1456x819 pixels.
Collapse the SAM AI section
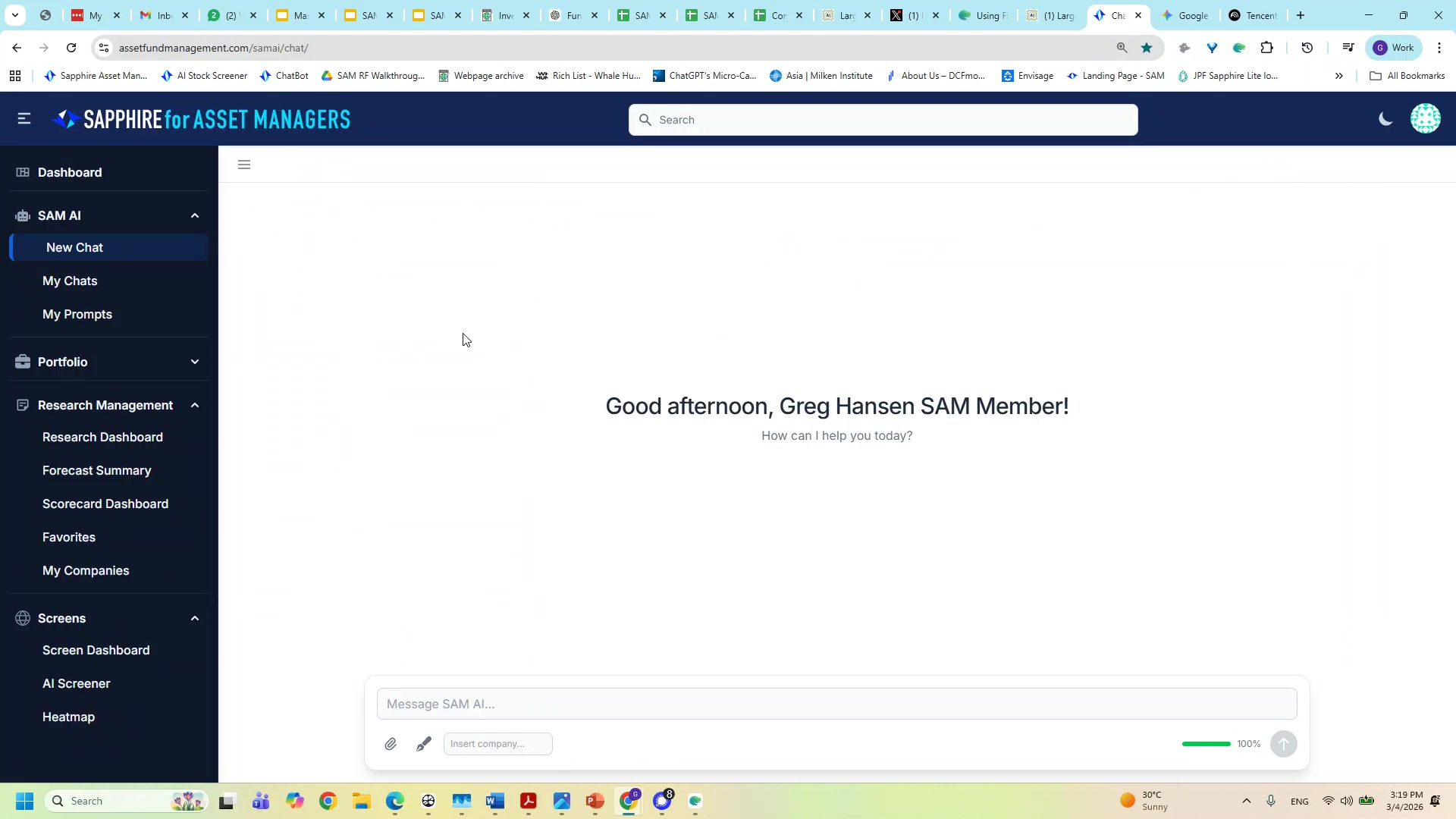pyautogui.click(x=195, y=216)
